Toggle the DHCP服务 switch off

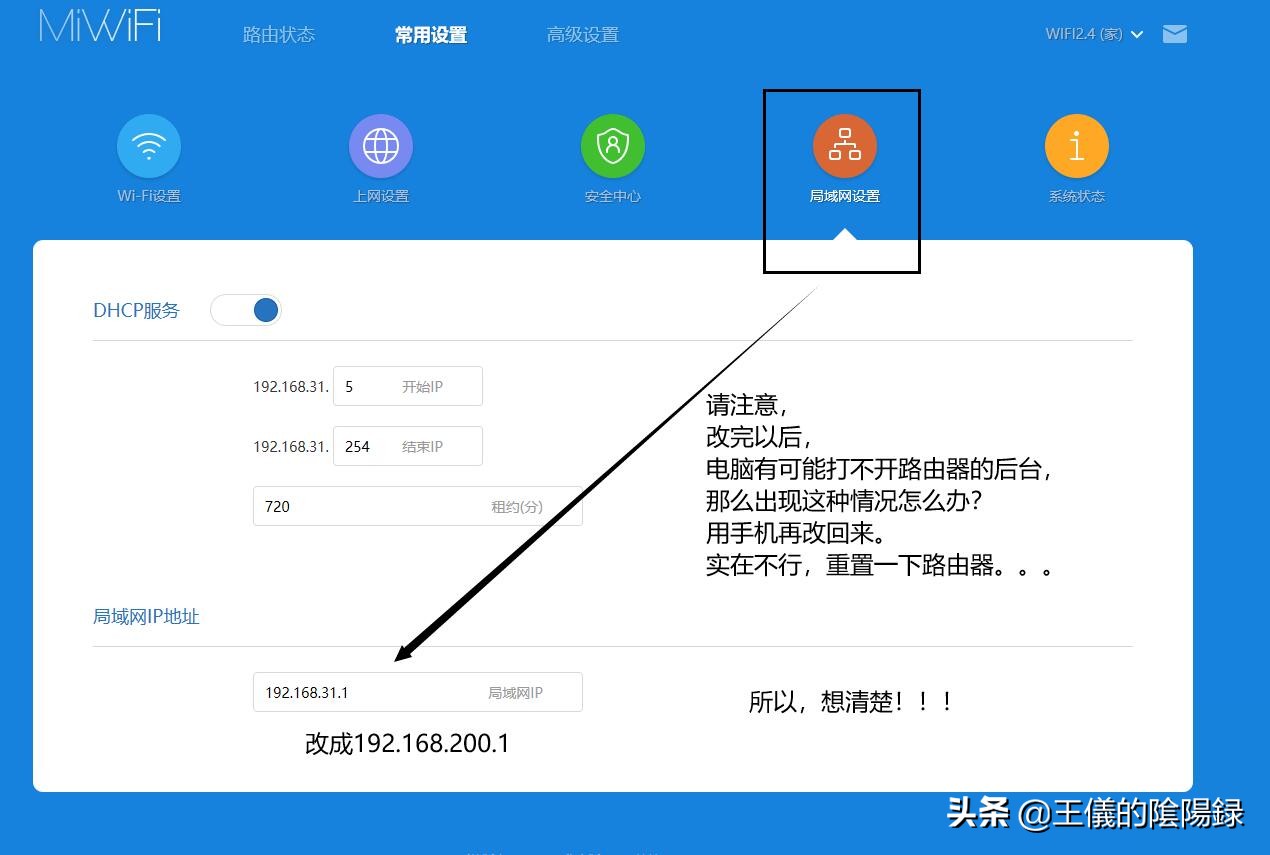pyautogui.click(x=246, y=310)
